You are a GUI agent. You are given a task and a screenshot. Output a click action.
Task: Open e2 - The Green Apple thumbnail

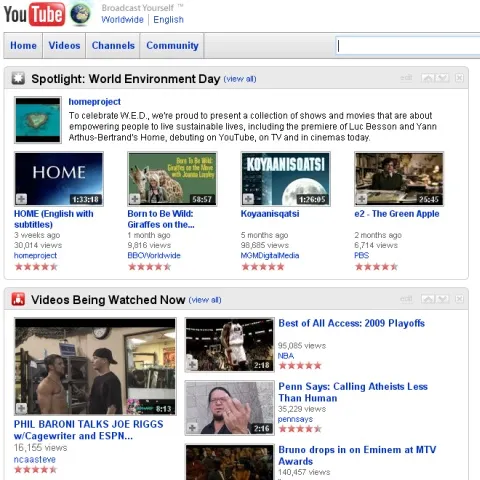pos(399,179)
